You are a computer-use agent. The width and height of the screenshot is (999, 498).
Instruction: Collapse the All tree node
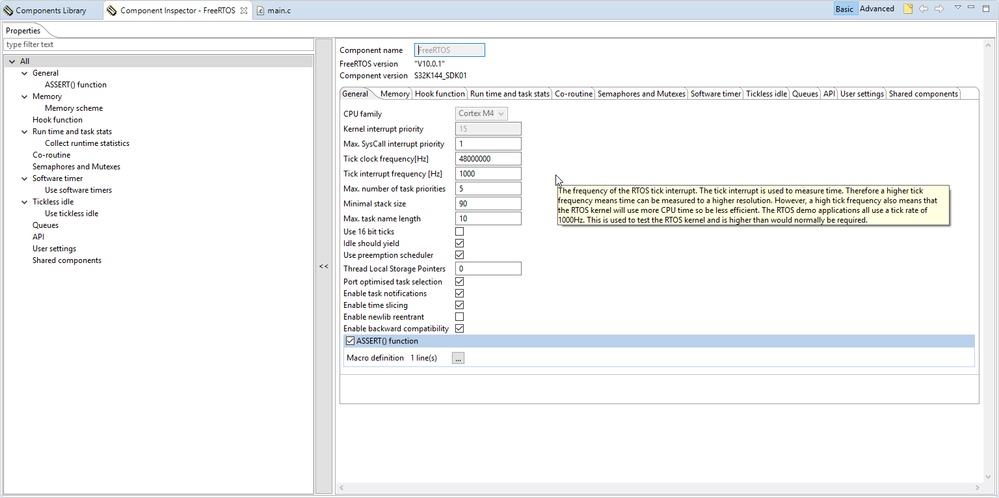[11, 62]
